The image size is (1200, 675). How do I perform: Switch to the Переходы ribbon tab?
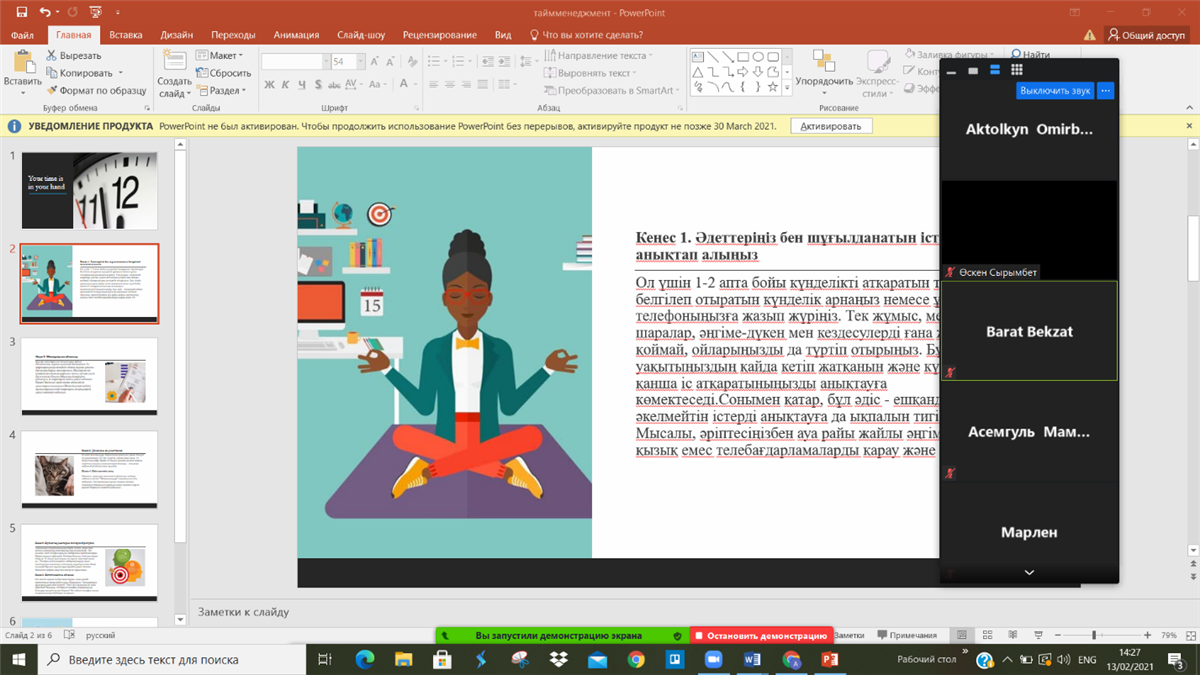coord(233,35)
